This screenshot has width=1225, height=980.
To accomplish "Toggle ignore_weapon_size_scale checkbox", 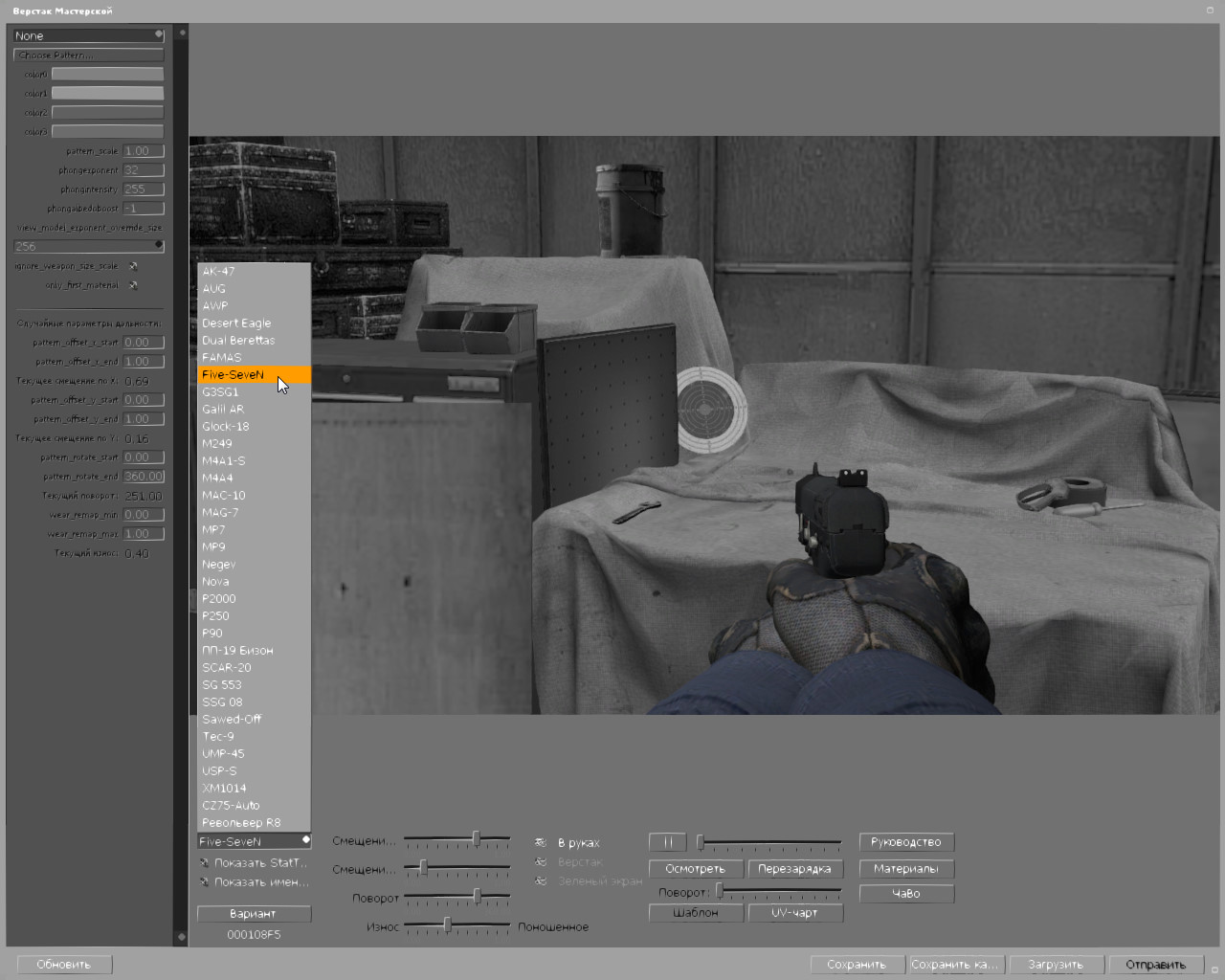I will point(133,266).
